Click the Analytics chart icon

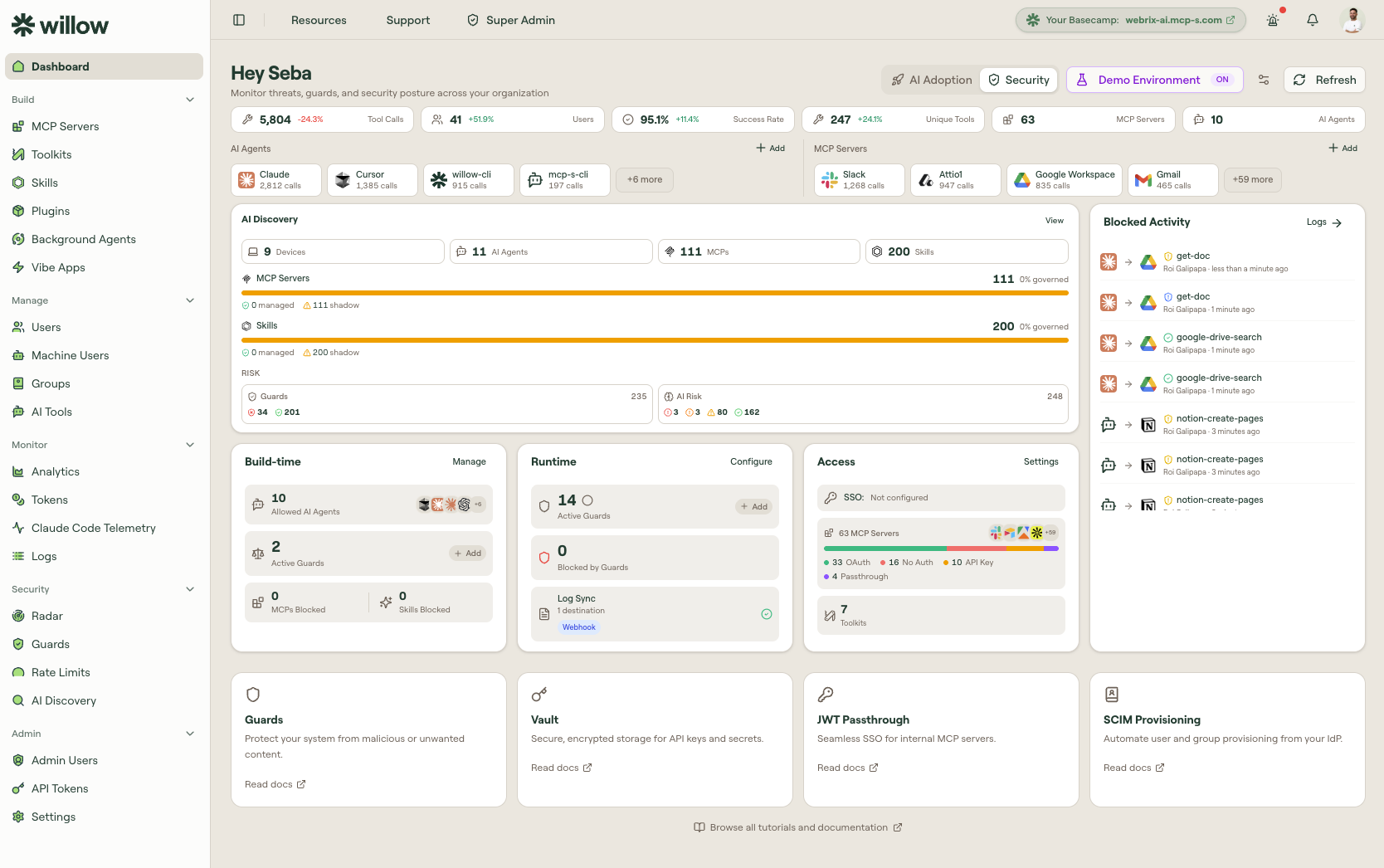pos(18,471)
